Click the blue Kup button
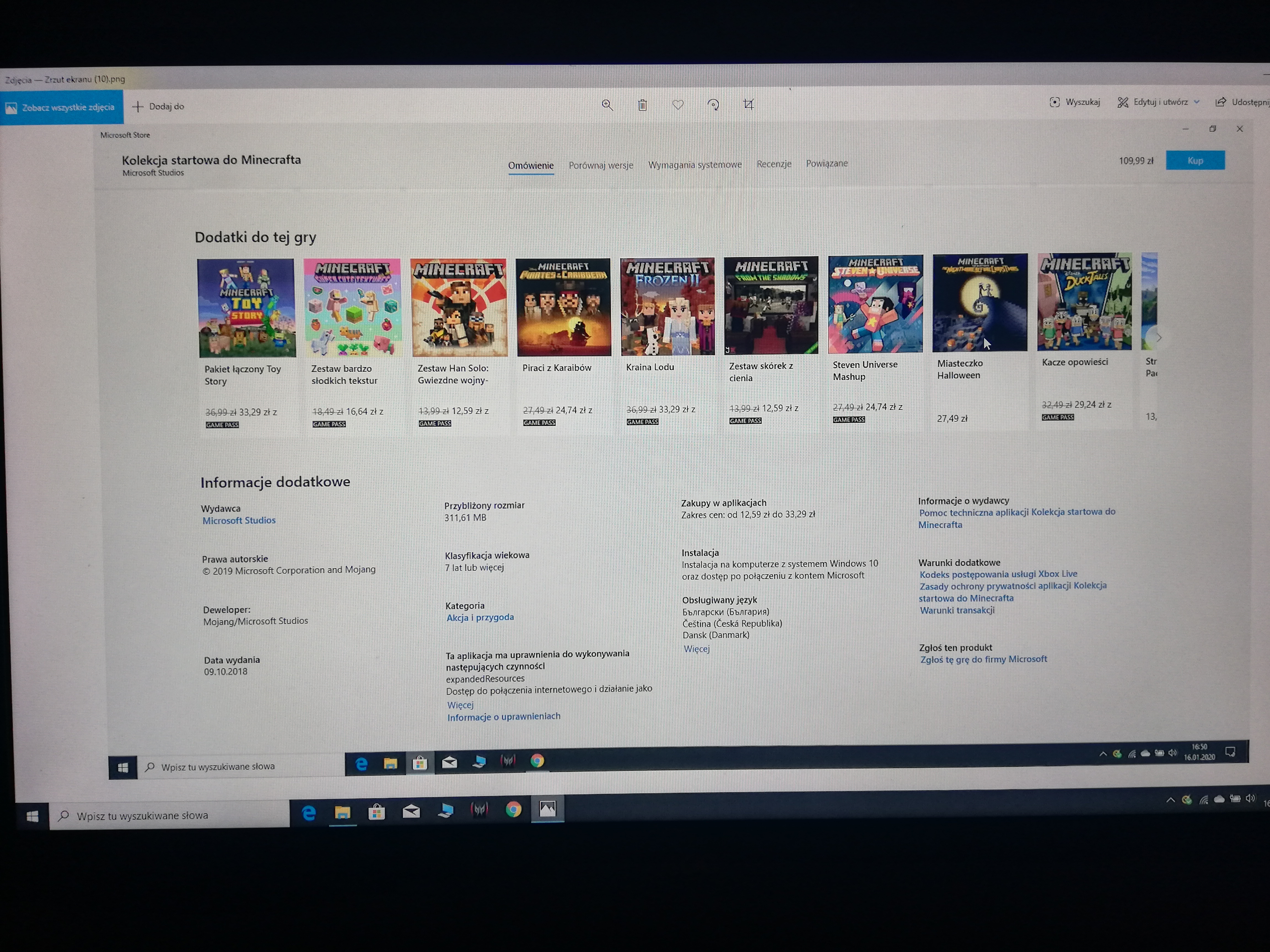This screenshot has height=952, width=1270. (x=1195, y=161)
